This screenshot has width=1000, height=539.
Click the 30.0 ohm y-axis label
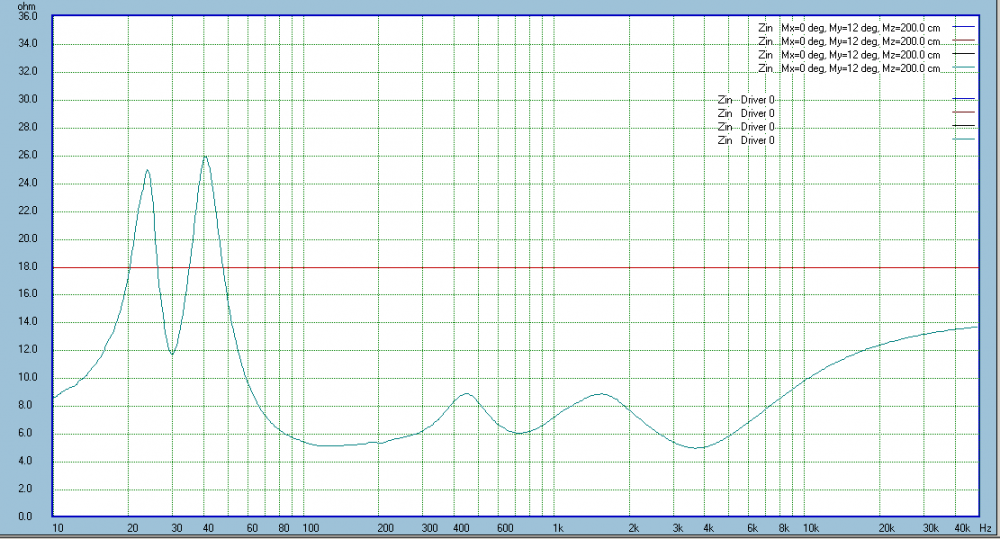27,100
